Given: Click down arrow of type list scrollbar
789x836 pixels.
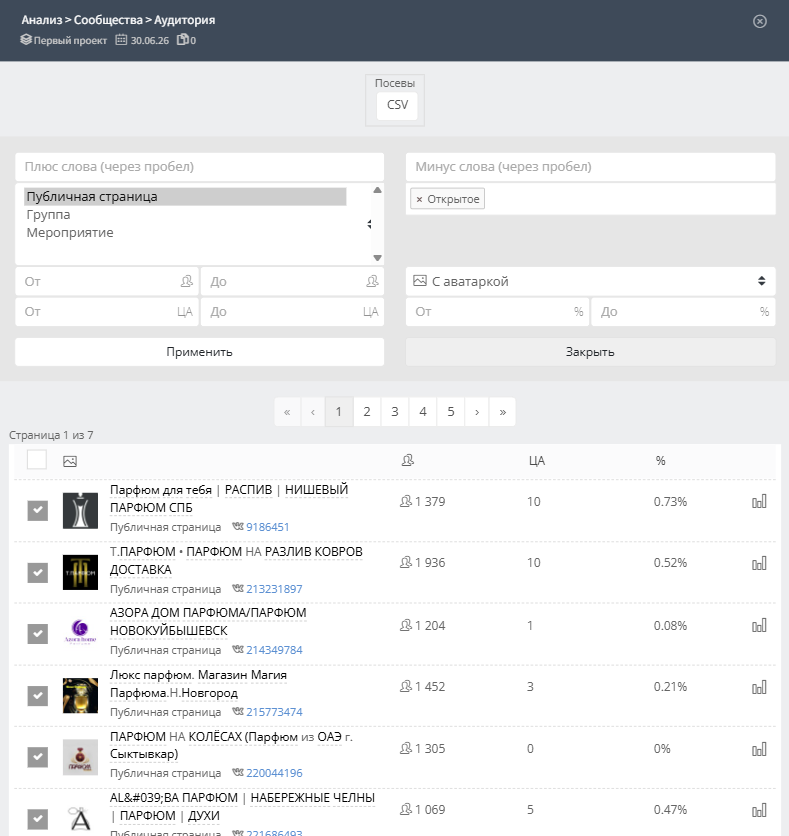Looking at the screenshot, I should pos(377,258).
